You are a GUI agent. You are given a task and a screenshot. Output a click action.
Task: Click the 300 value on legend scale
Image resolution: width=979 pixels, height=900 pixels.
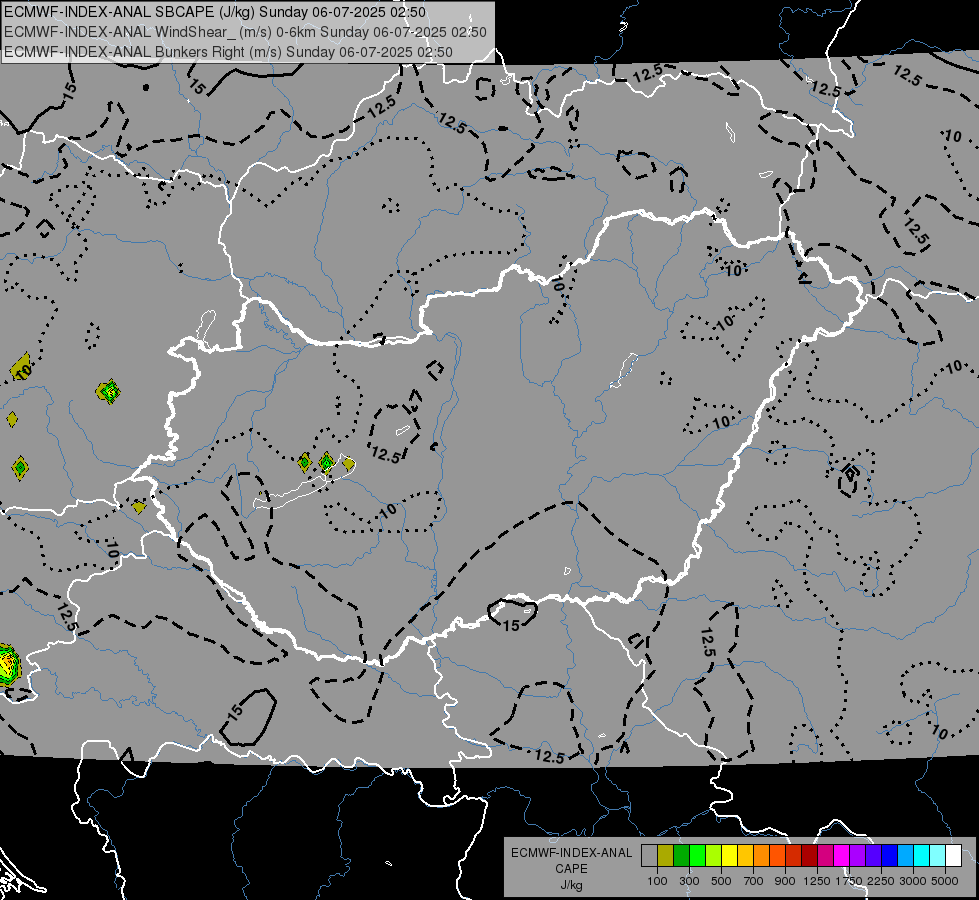[x=689, y=881]
